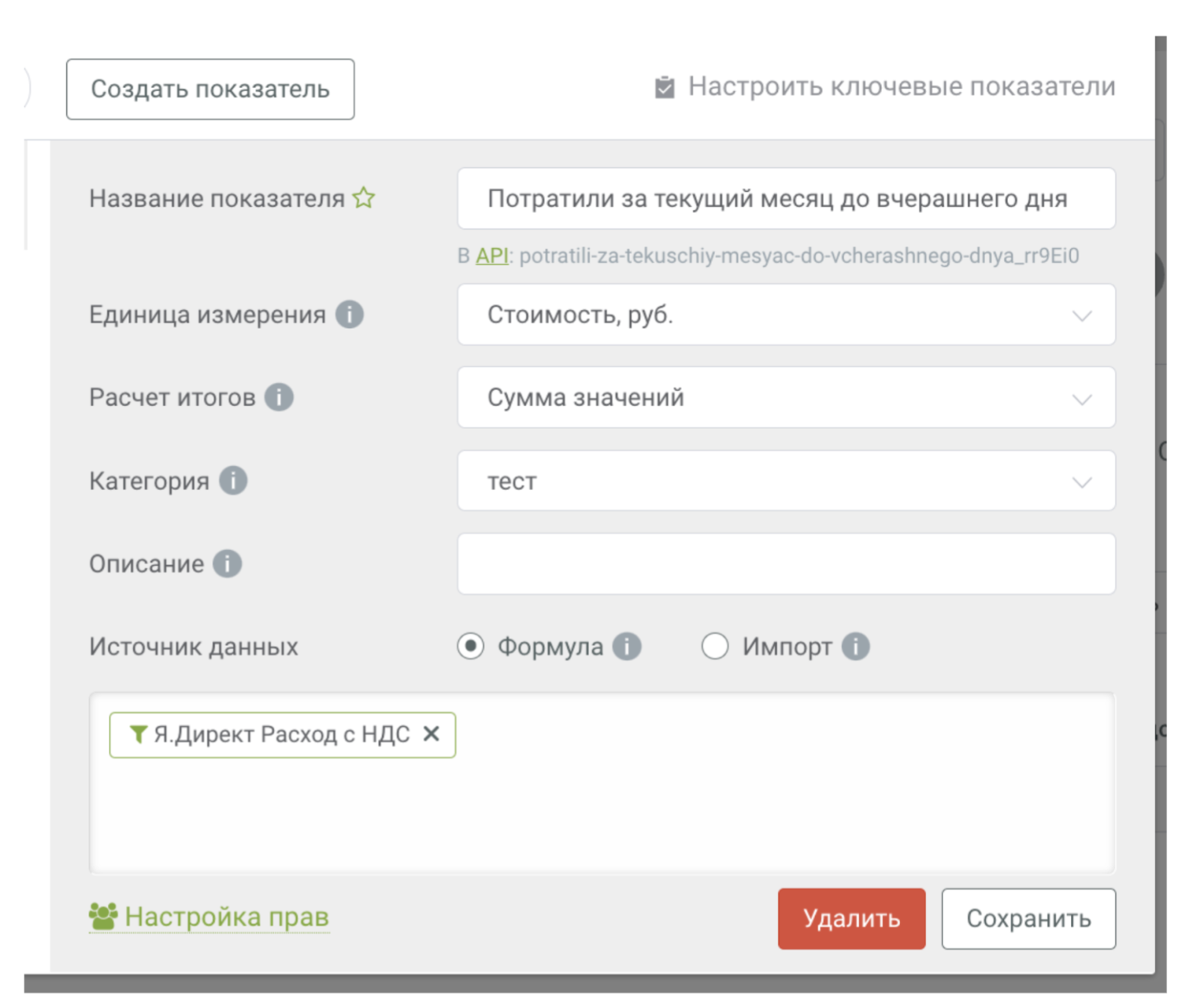The width and height of the screenshot is (1177, 1008).
Task: Open the API link under the name field
Action: coord(491,256)
